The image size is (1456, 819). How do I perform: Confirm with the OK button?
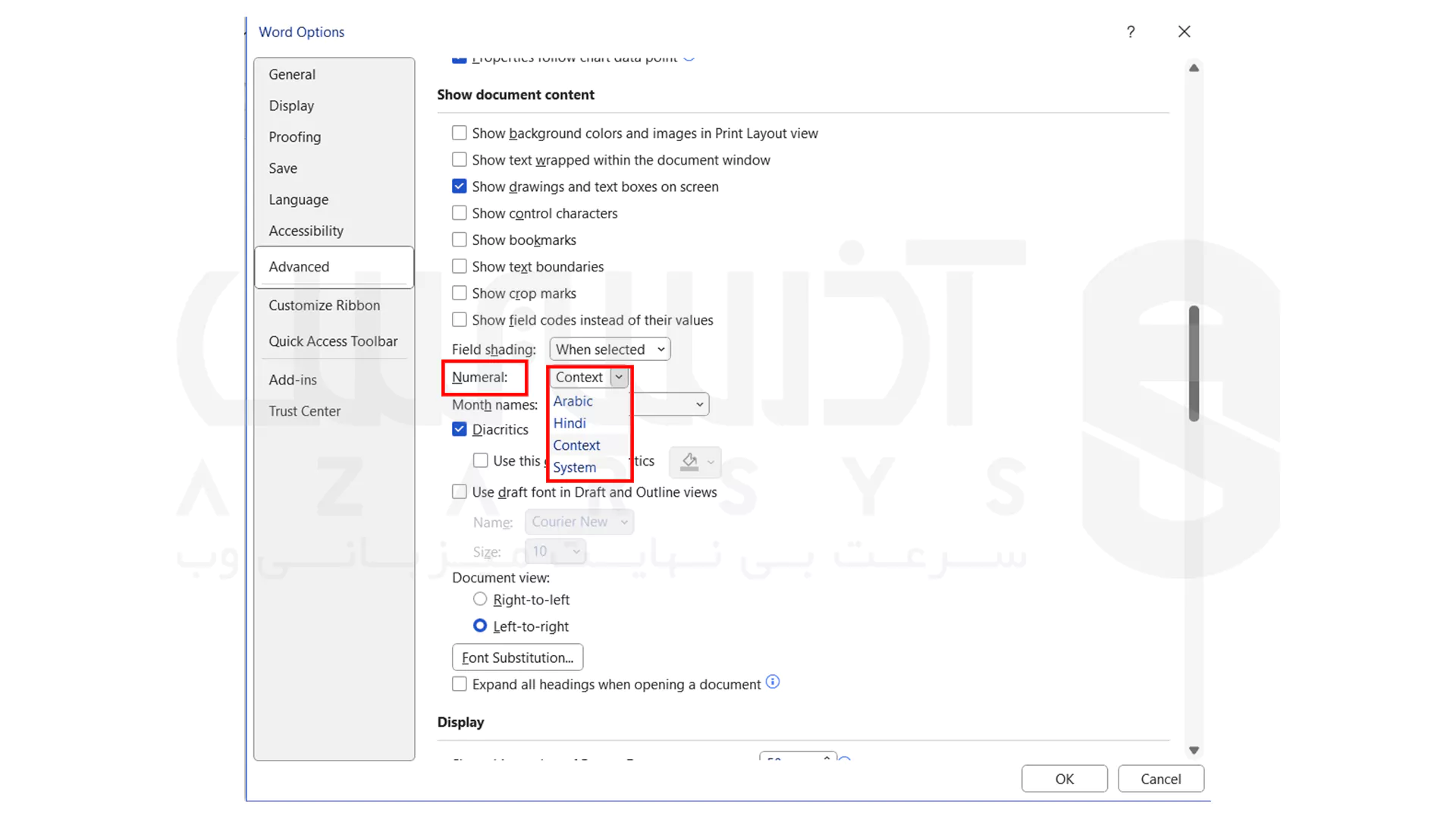point(1065,779)
